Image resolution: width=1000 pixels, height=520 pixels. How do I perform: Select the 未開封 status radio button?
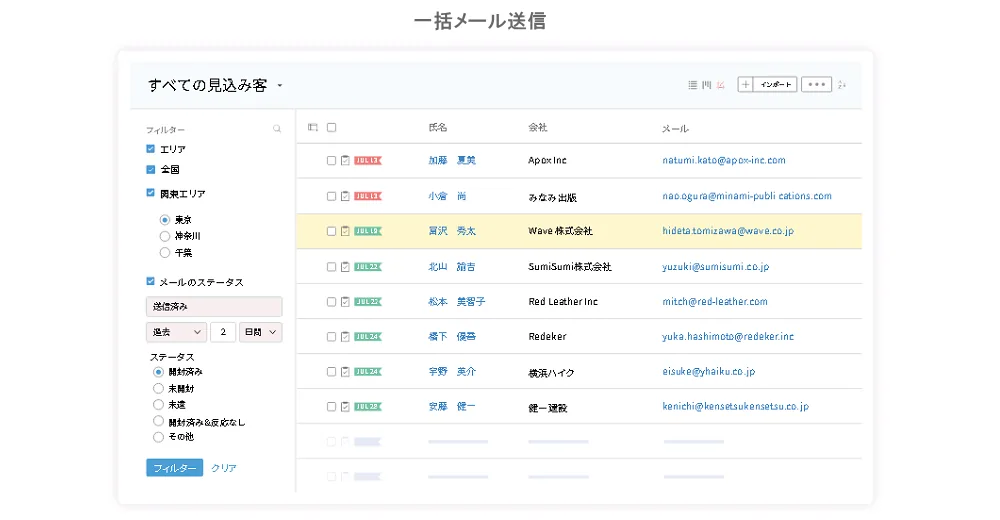click(158, 388)
